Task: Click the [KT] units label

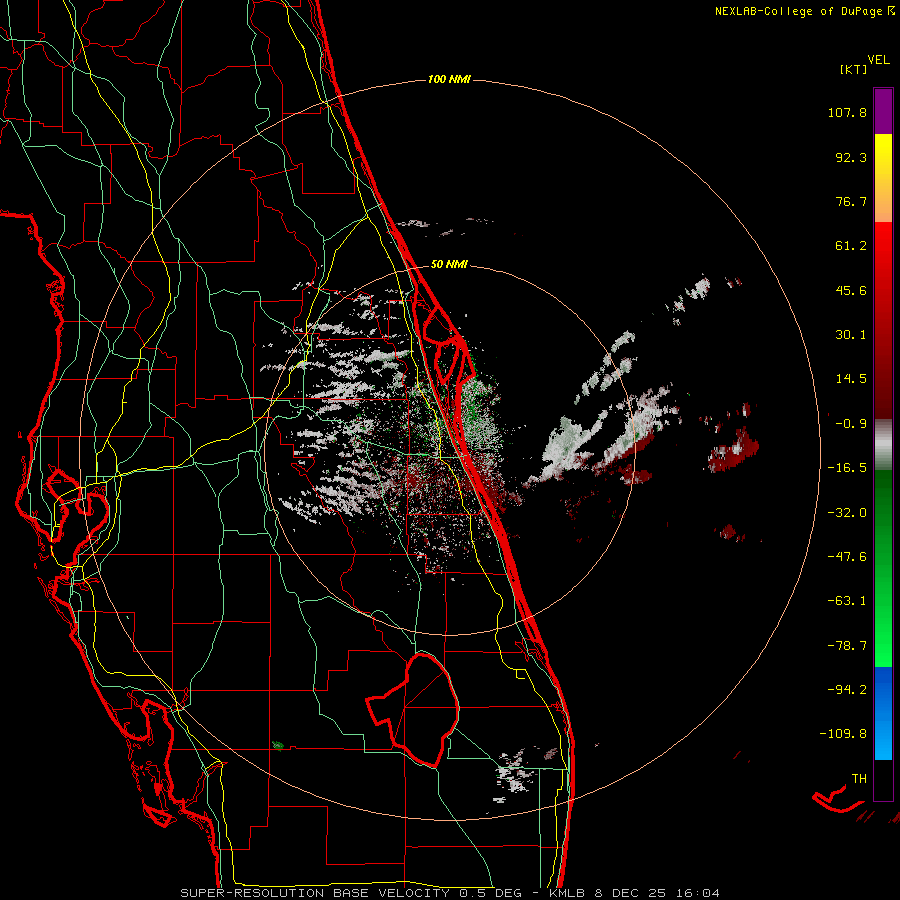Action: tap(854, 69)
